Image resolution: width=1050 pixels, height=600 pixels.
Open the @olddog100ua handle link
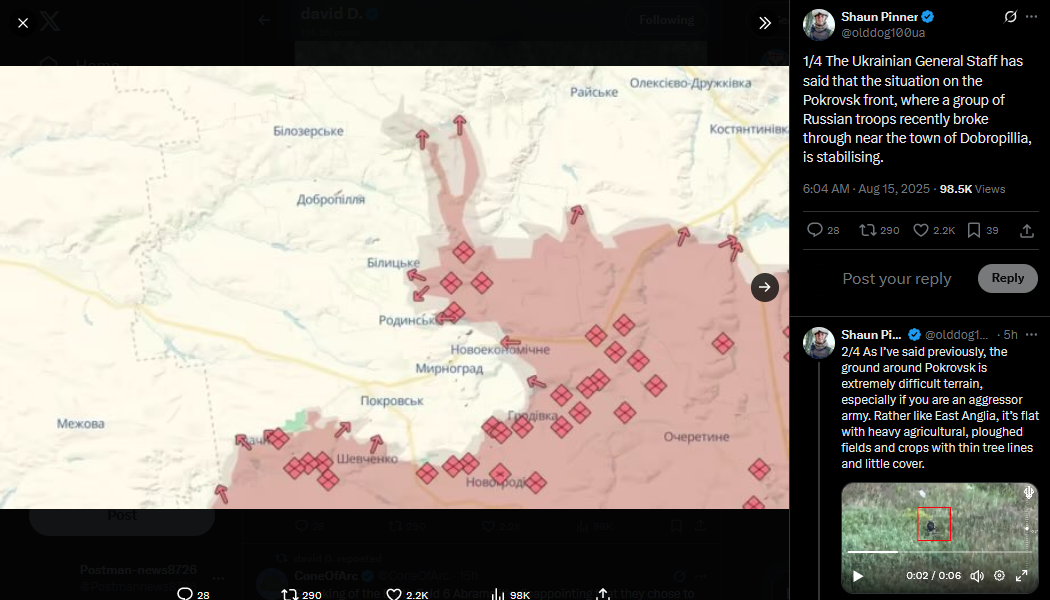click(883, 33)
